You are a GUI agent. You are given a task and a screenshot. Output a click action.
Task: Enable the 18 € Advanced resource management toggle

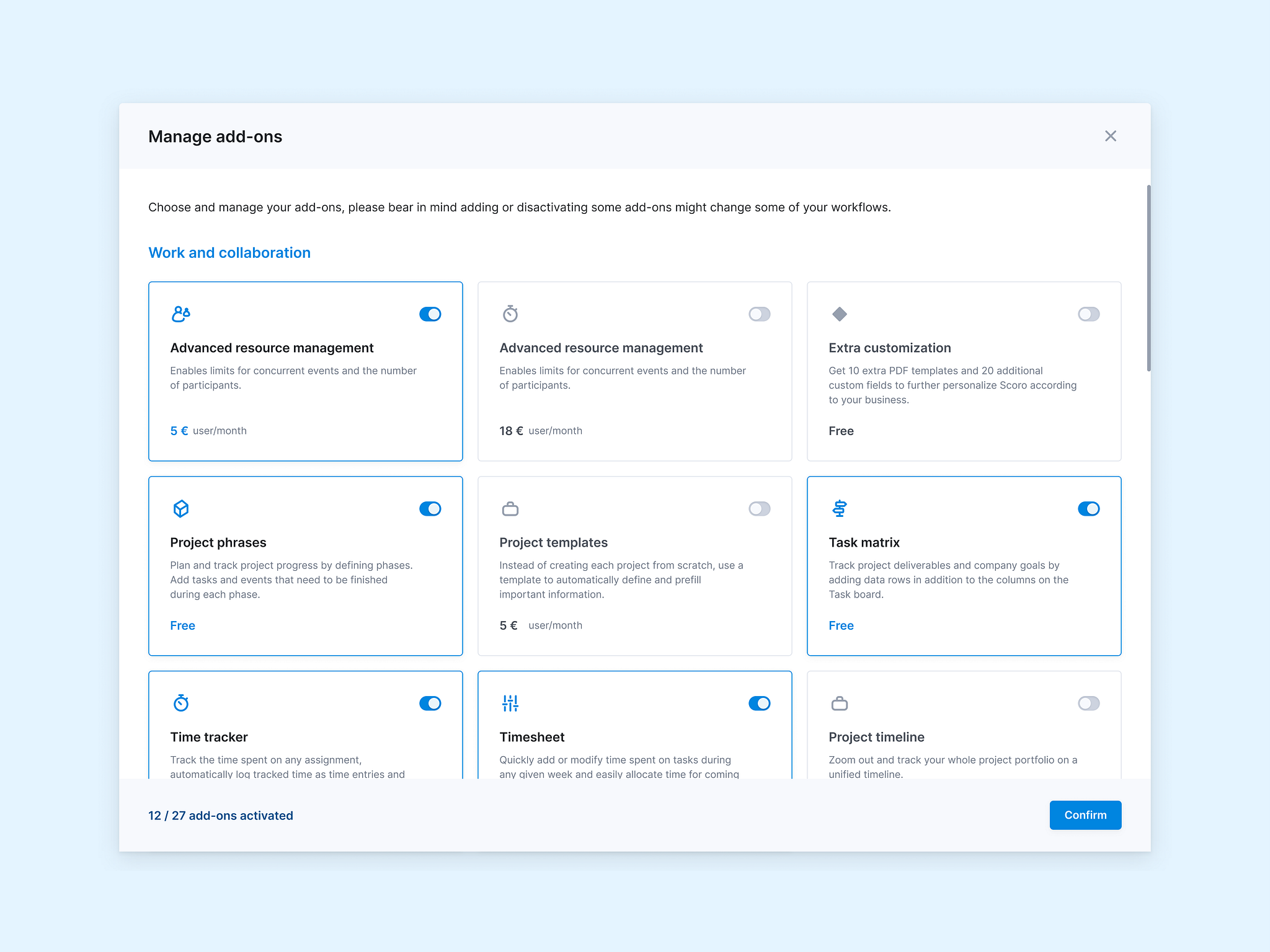[760, 314]
